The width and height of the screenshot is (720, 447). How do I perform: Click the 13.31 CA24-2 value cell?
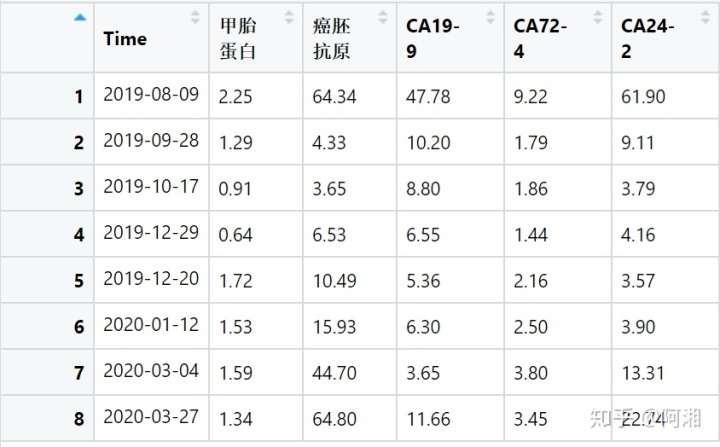point(641,372)
